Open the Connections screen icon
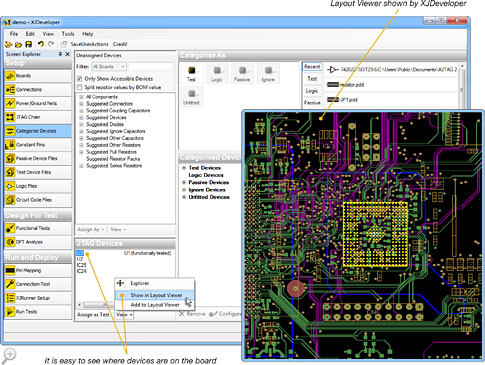This screenshot has width=485, height=365. (x=10, y=90)
